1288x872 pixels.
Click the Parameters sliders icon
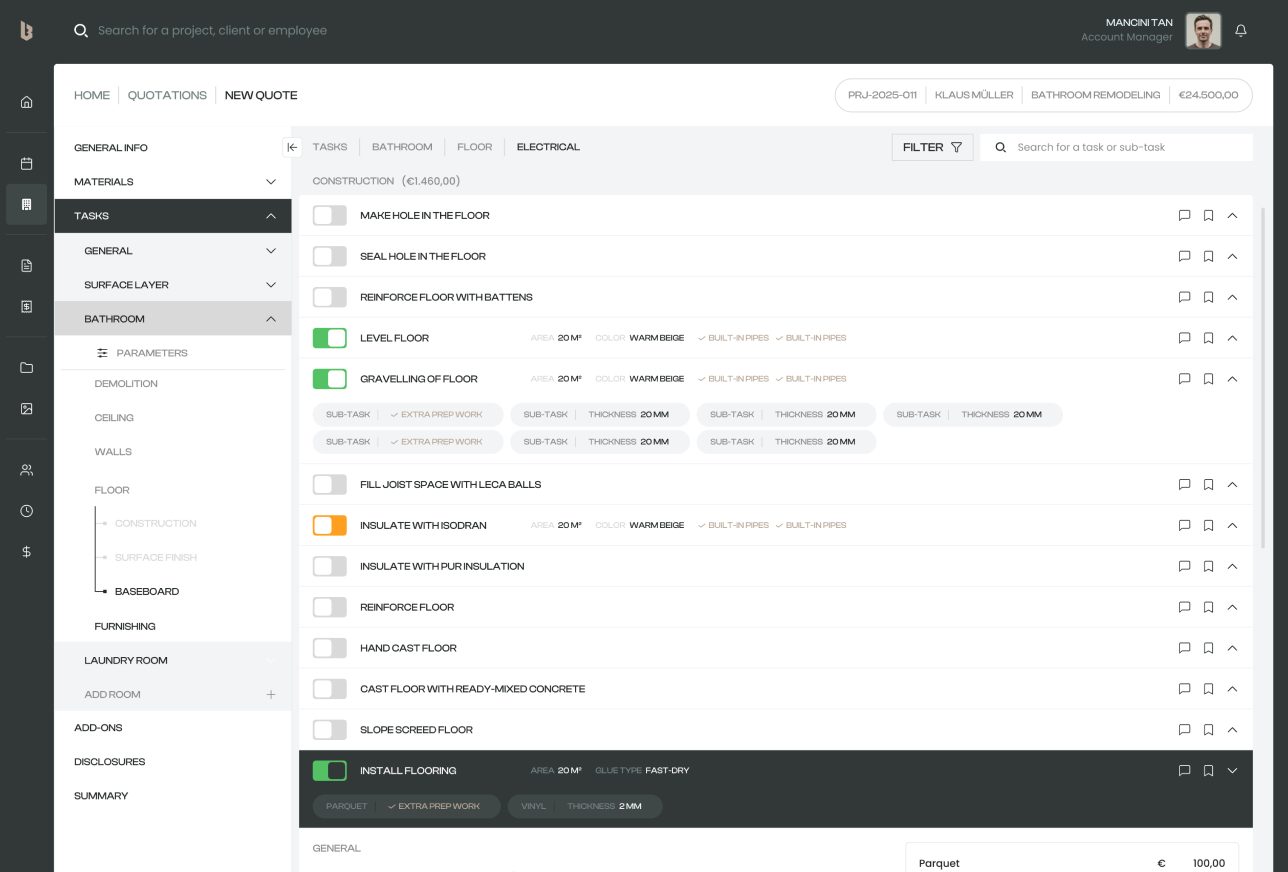[x=102, y=353]
